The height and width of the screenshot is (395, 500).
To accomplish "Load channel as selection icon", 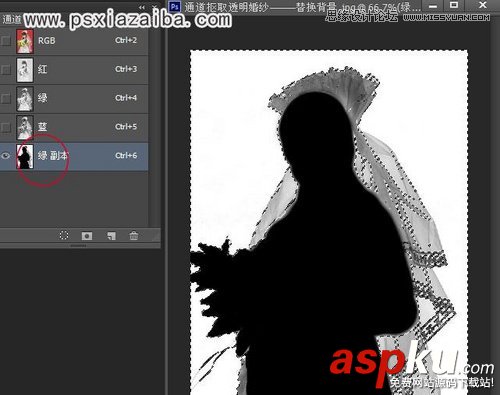I will pyautogui.click(x=64, y=235).
